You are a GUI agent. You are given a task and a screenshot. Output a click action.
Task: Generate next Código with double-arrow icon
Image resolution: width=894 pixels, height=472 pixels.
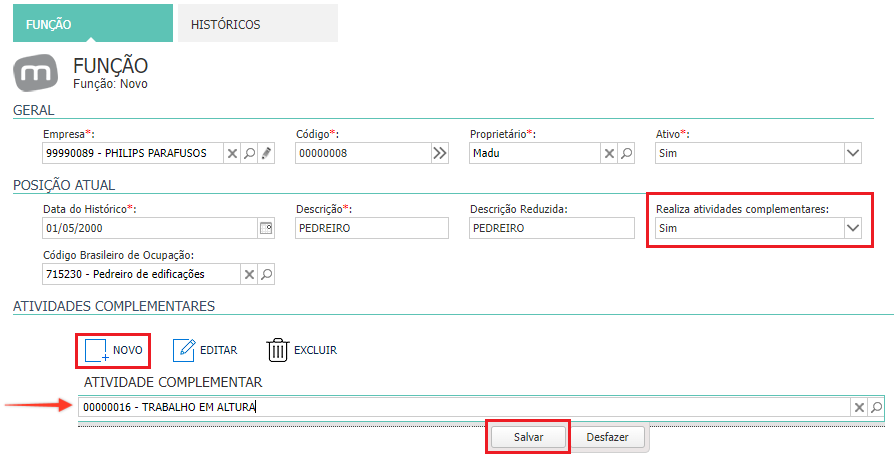440,153
